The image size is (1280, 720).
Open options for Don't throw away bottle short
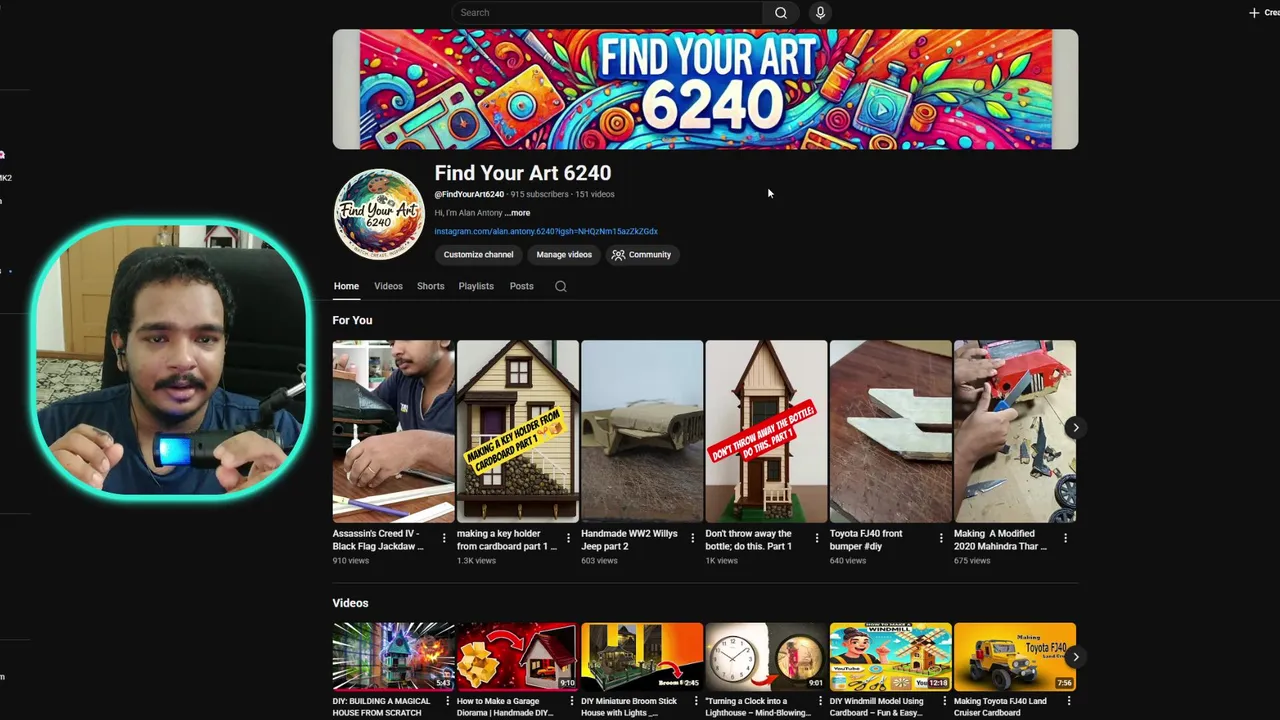(816, 538)
